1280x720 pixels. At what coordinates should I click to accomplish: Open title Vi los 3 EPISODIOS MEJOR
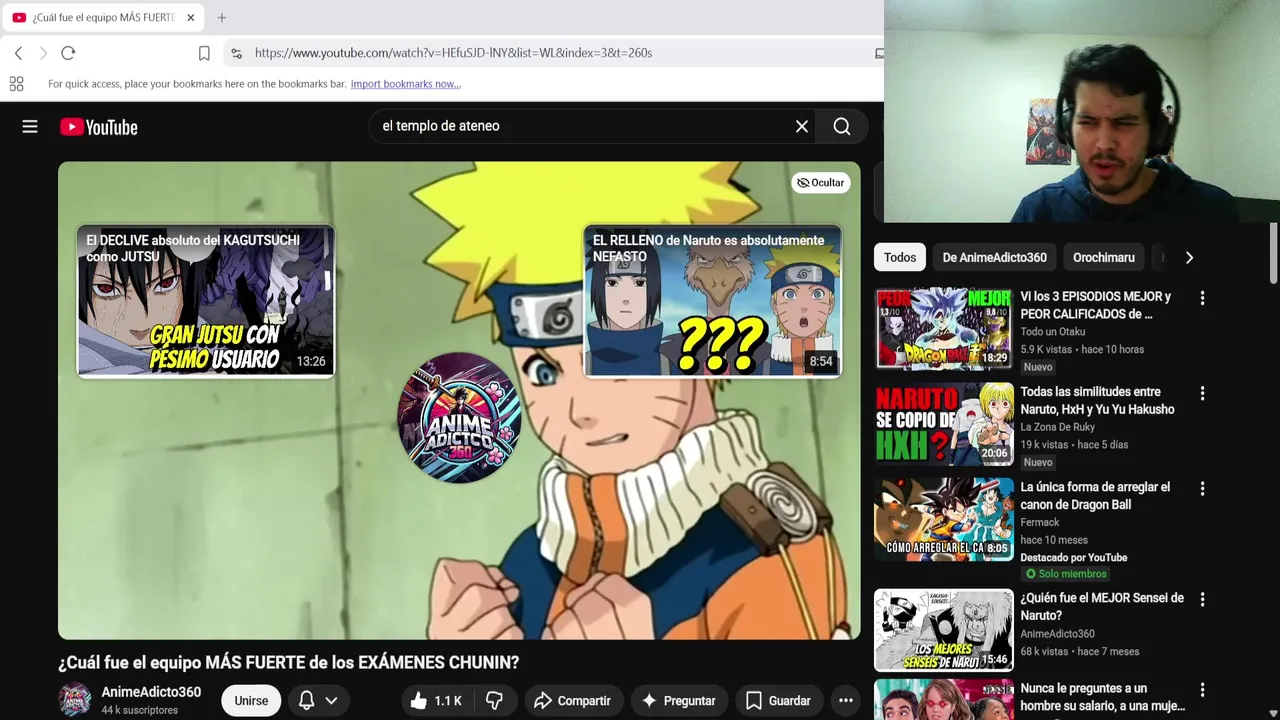(1095, 305)
